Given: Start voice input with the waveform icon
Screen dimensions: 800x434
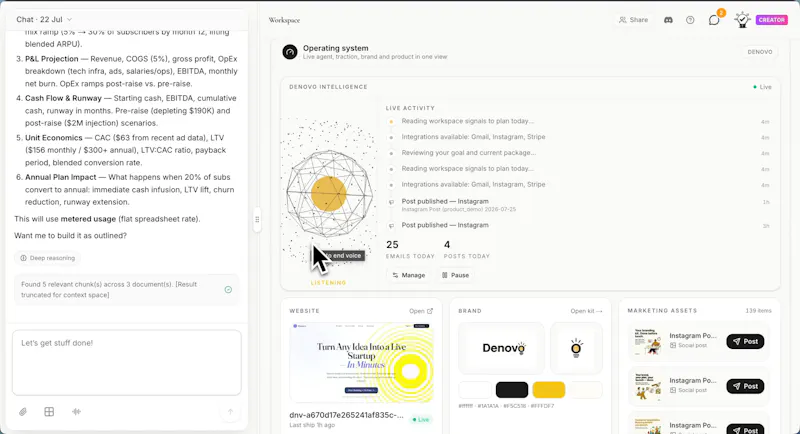Looking at the screenshot, I should point(77,412).
